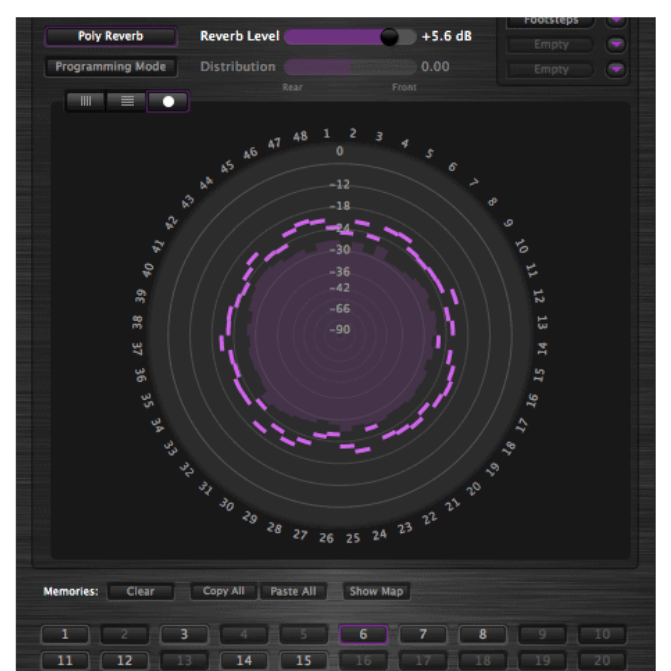Click the +5.6 dB reverb level value
Viewport: 671px width, 671px height.
click(446, 37)
